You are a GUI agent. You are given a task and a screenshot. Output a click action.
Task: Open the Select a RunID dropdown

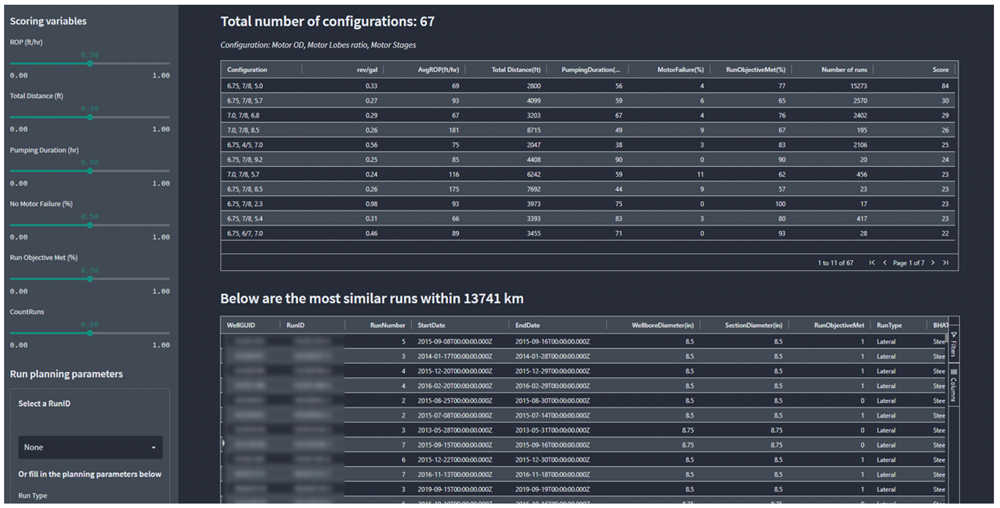click(90, 447)
